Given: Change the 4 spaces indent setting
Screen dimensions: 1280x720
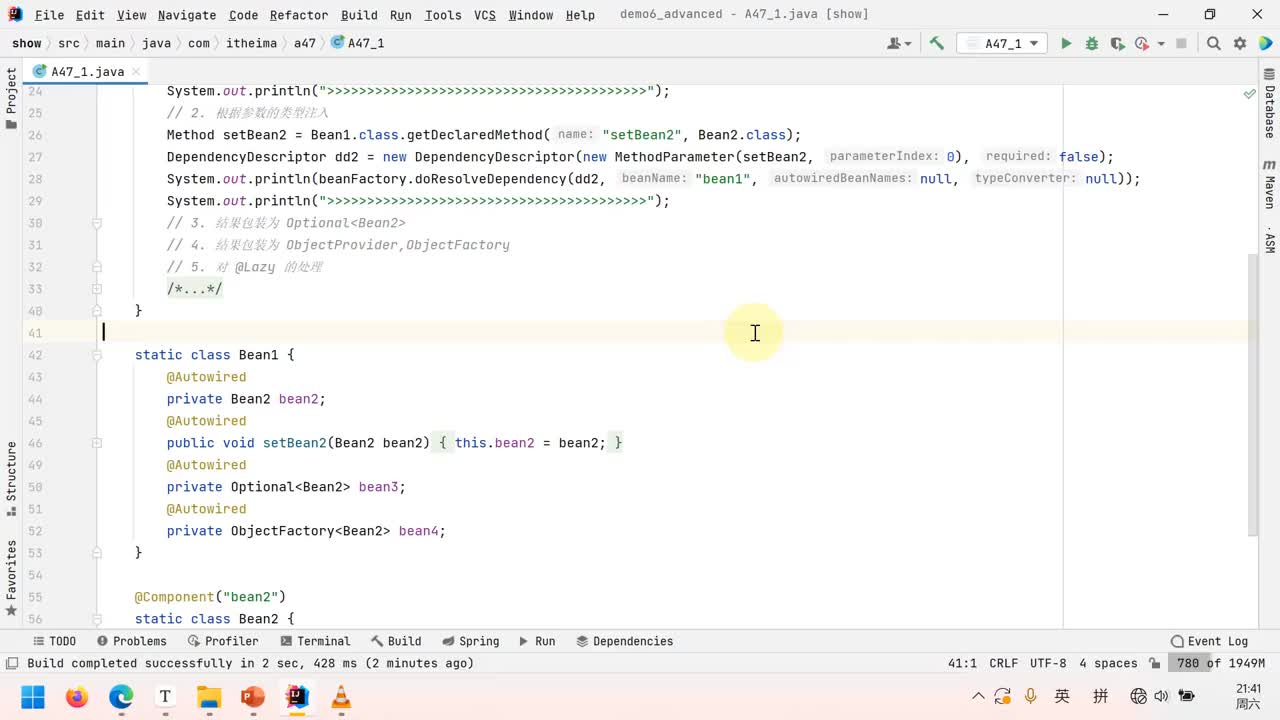Looking at the screenshot, I should coord(1108,663).
